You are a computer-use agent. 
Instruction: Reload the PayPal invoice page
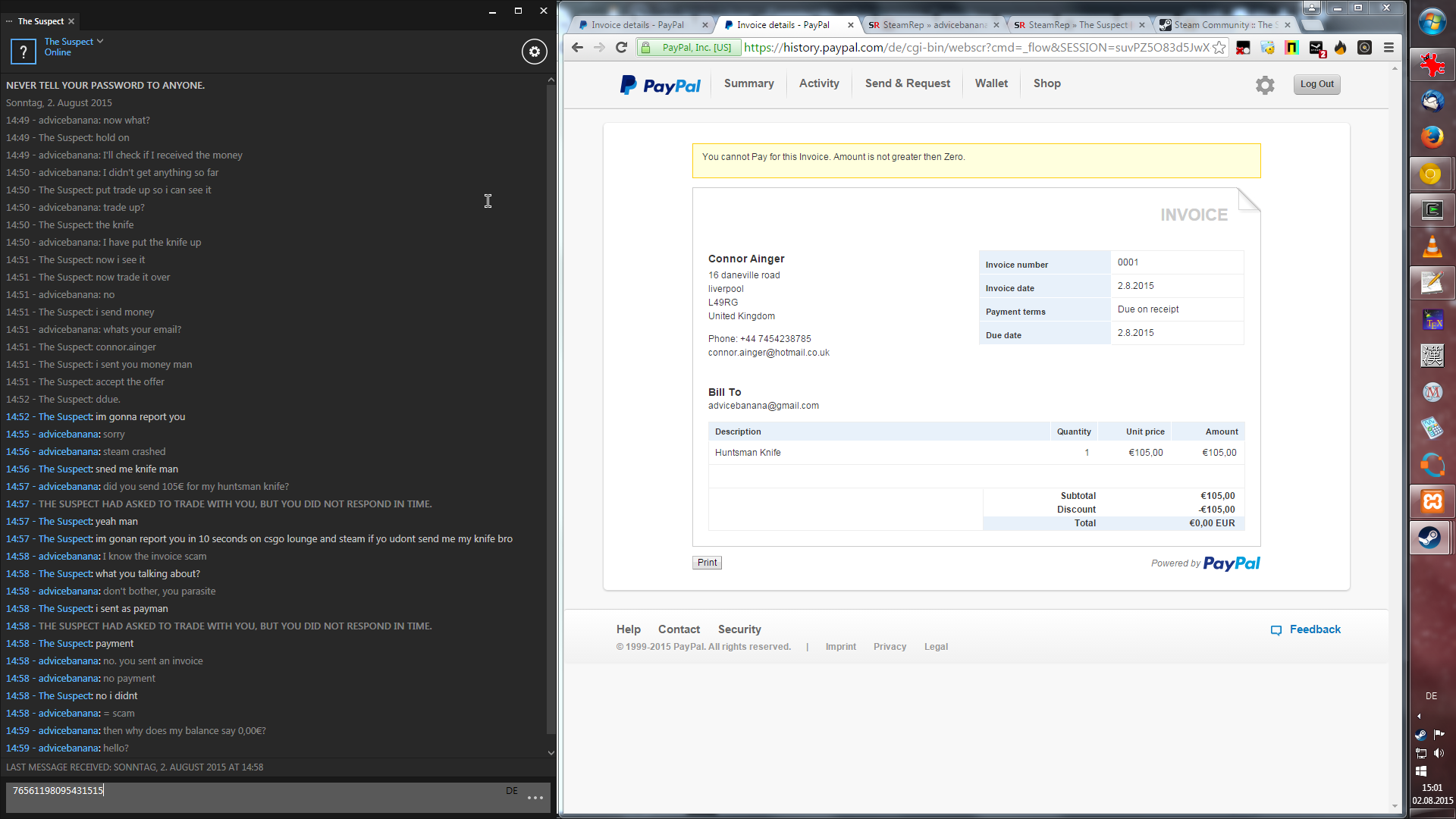[x=621, y=48]
